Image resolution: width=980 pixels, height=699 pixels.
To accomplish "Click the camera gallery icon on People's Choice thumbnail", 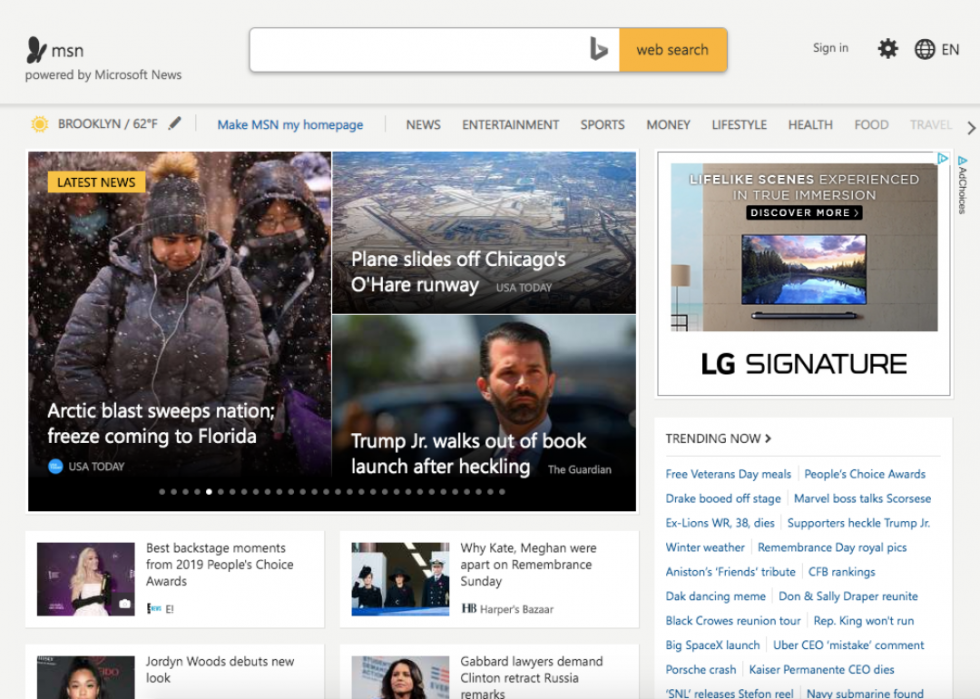I will click(x=125, y=603).
